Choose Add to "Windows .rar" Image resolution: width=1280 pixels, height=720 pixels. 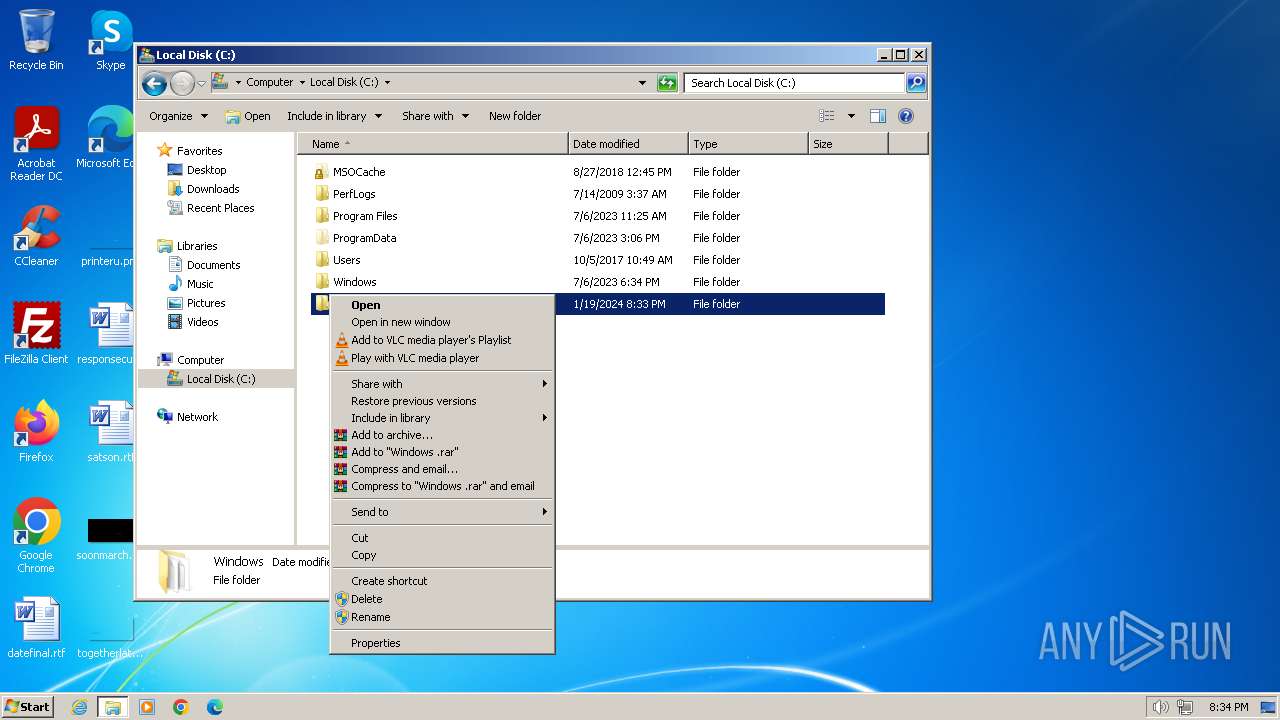coord(442,452)
